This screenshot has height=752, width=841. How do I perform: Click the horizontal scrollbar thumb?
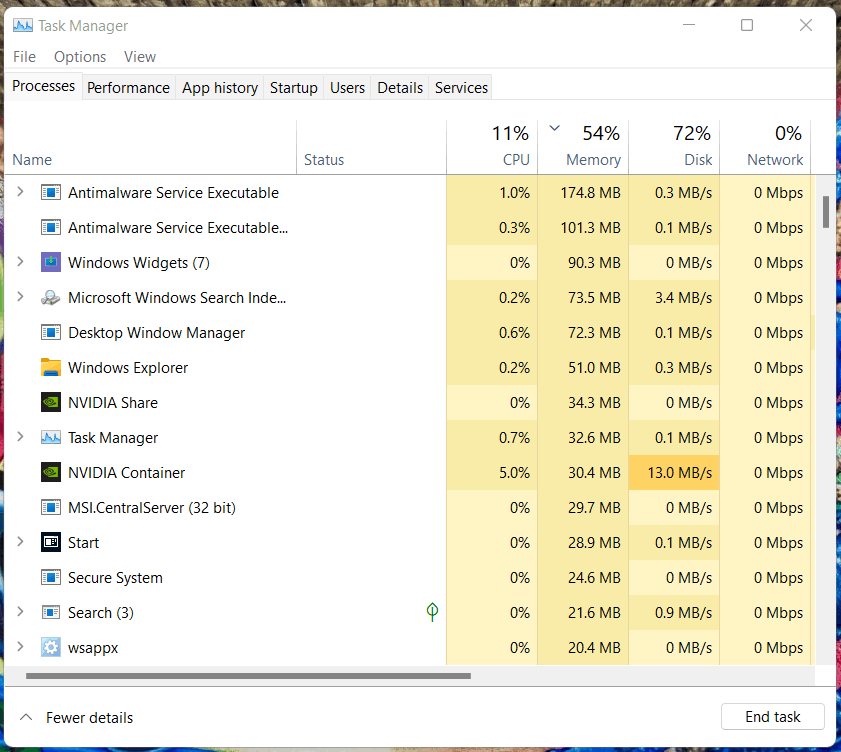click(248, 676)
